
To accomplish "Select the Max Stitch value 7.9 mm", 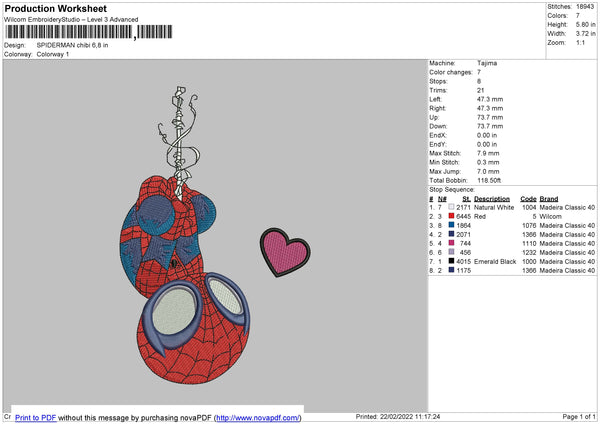I will click(x=488, y=153).
